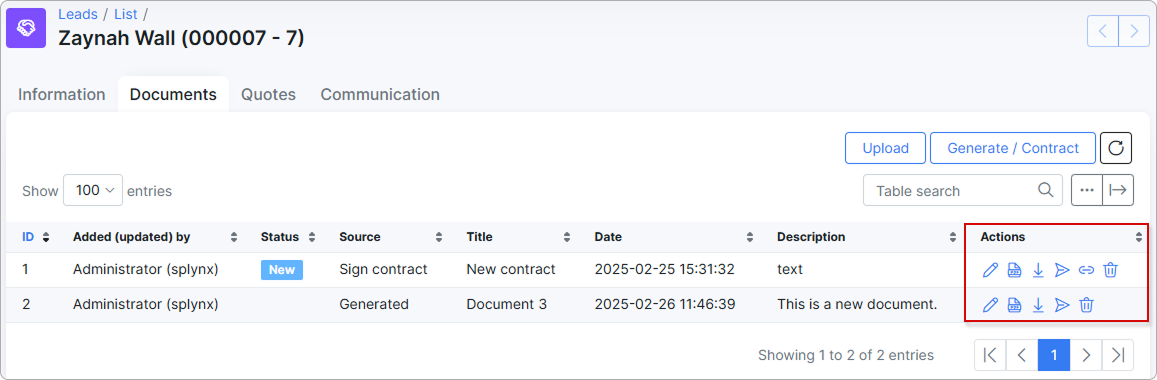The width and height of the screenshot is (1157, 380).
Task: Delete the New contract document
Action: click(1110, 270)
